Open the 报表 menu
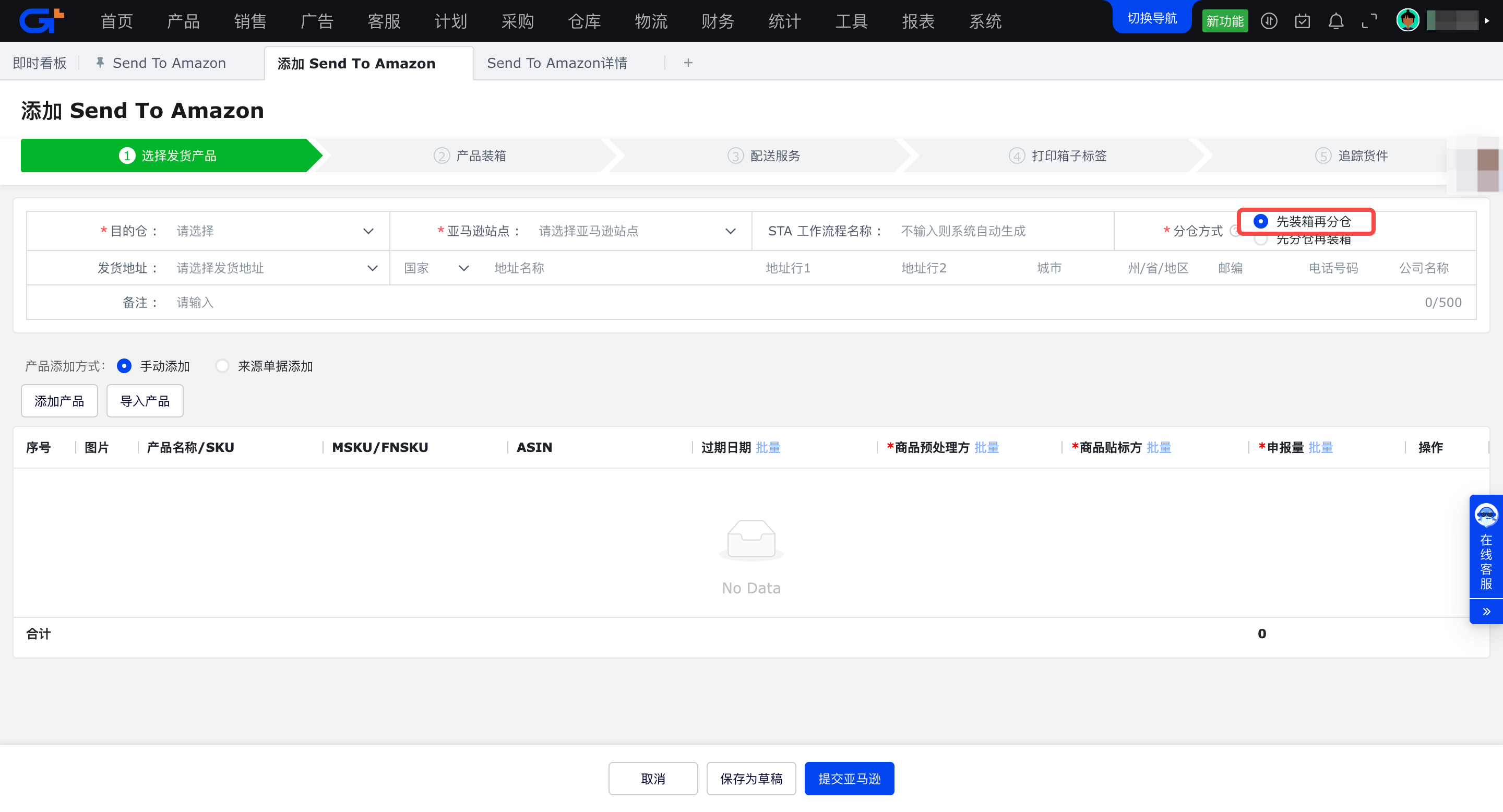 coord(918,21)
